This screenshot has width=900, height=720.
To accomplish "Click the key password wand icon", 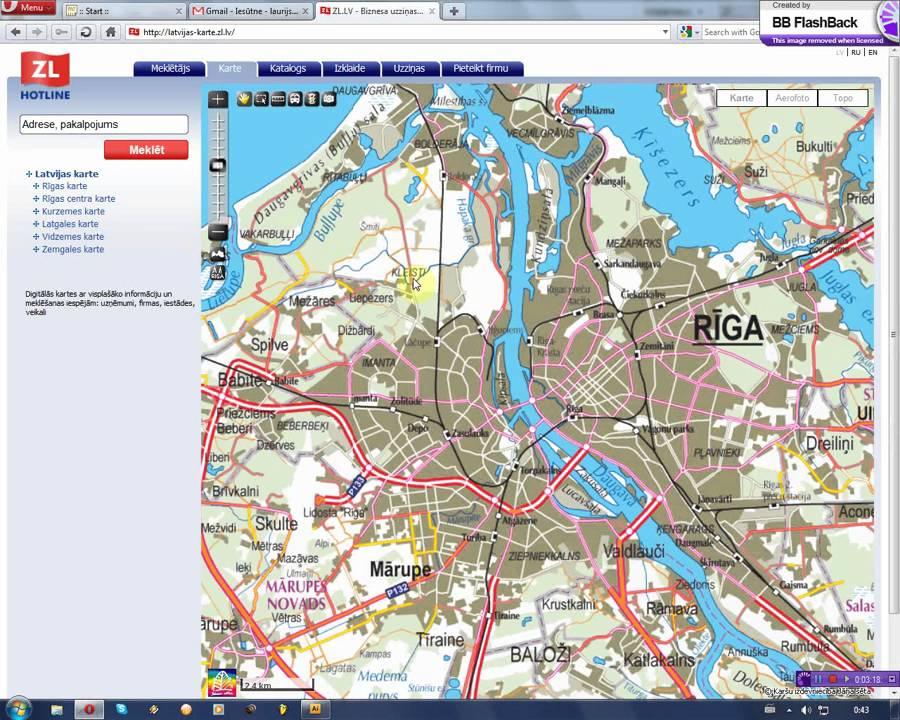I will (x=61, y=32).
